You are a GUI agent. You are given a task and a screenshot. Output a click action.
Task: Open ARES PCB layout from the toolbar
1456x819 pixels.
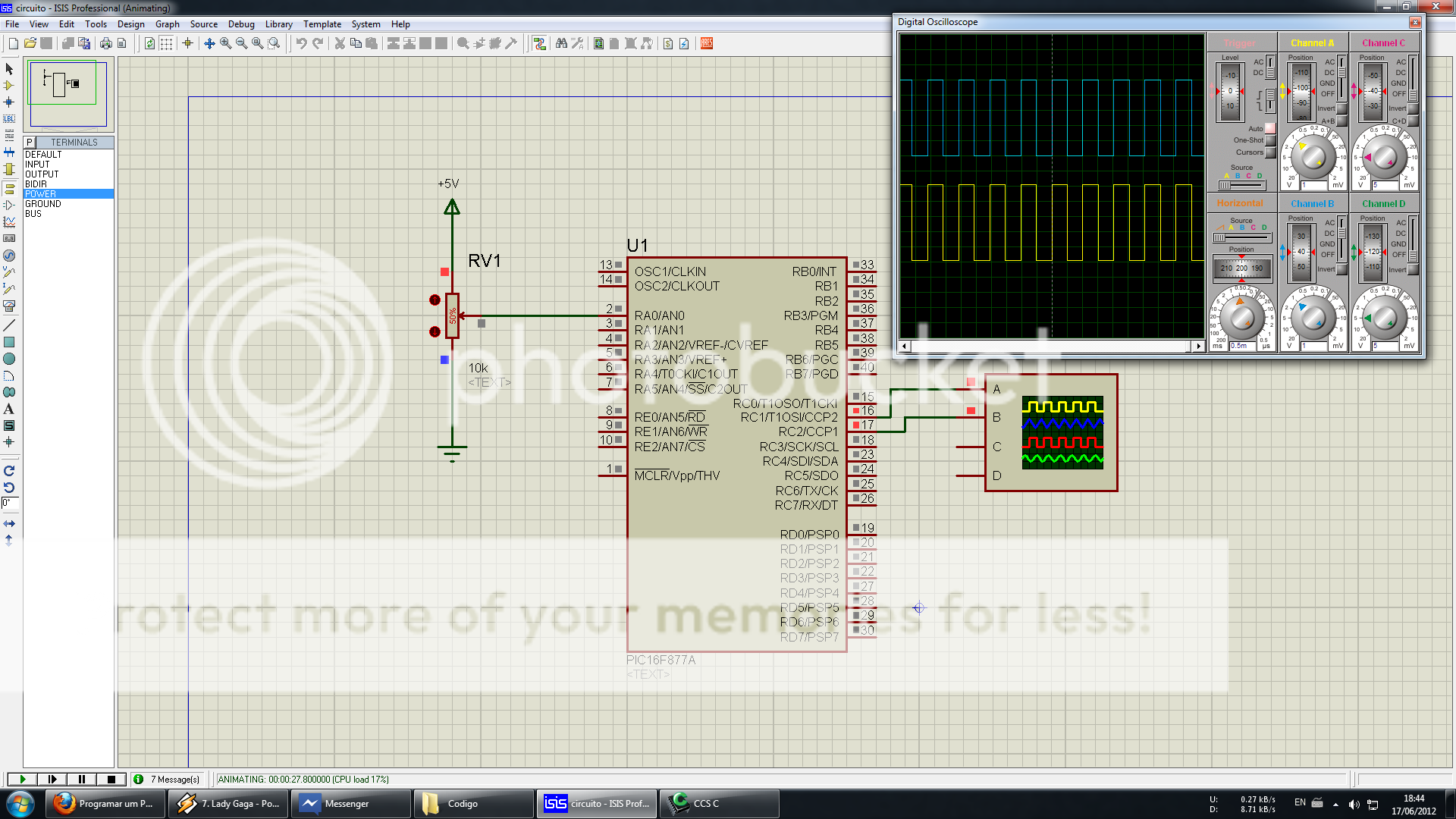pyautogui.click(x=706, y=43)
